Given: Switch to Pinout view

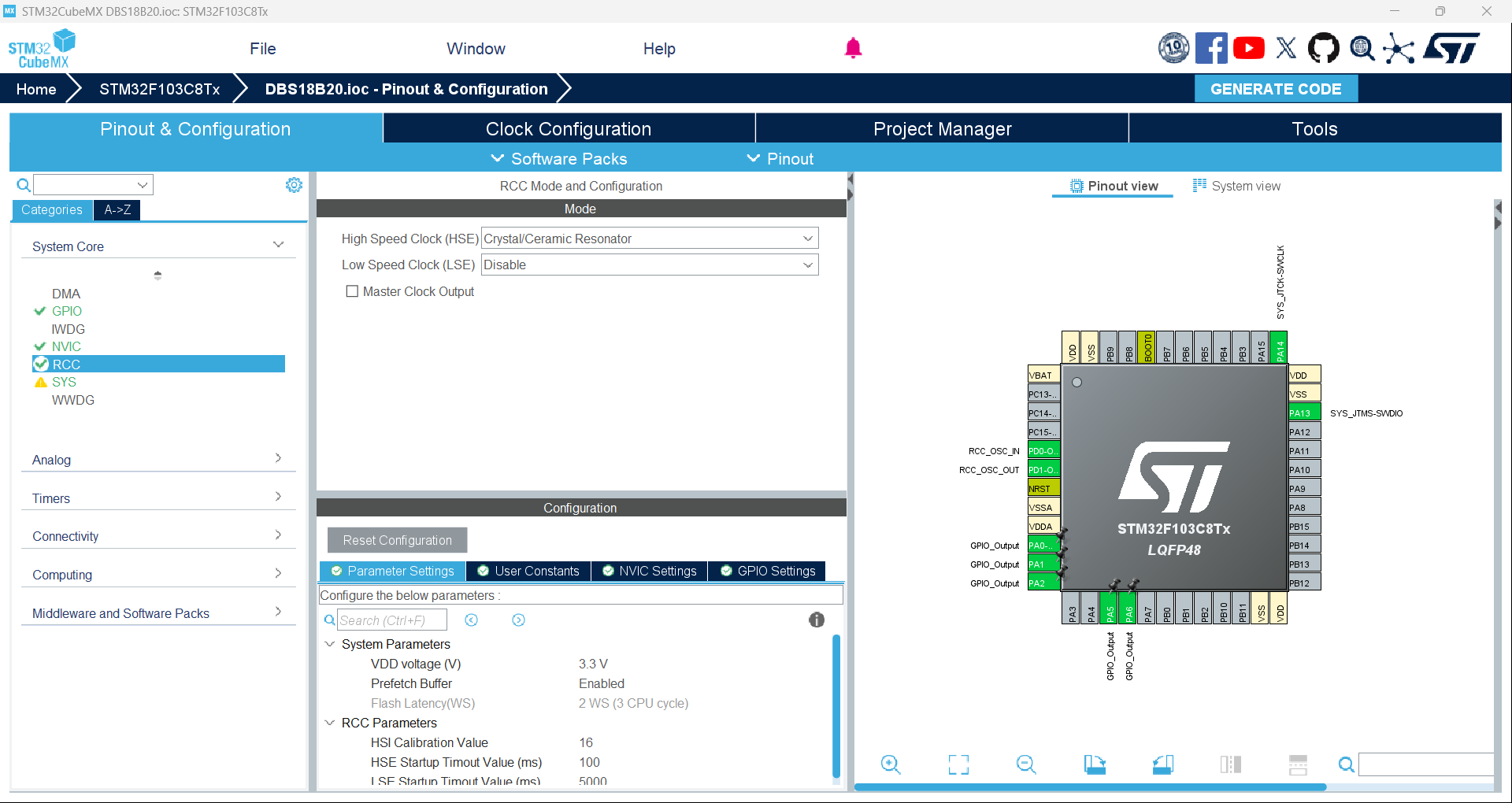Looking at the screenshot, I should click(1113, 187).
